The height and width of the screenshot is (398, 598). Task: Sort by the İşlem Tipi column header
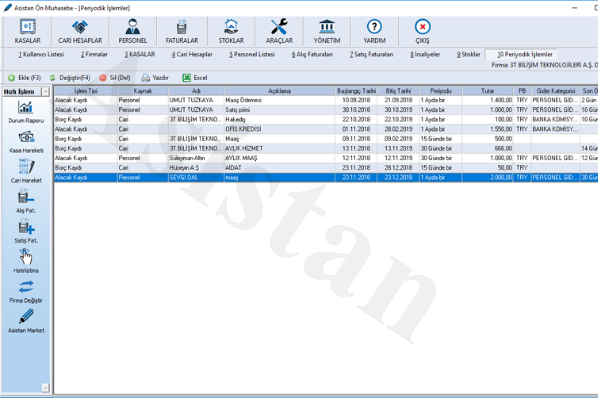coord(85,91)
